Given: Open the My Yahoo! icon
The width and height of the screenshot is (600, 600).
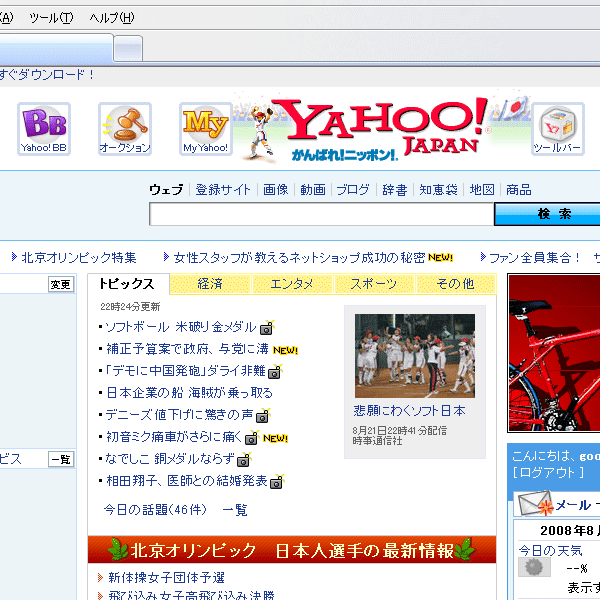Looking at the screenshot, I should point(206,129).
